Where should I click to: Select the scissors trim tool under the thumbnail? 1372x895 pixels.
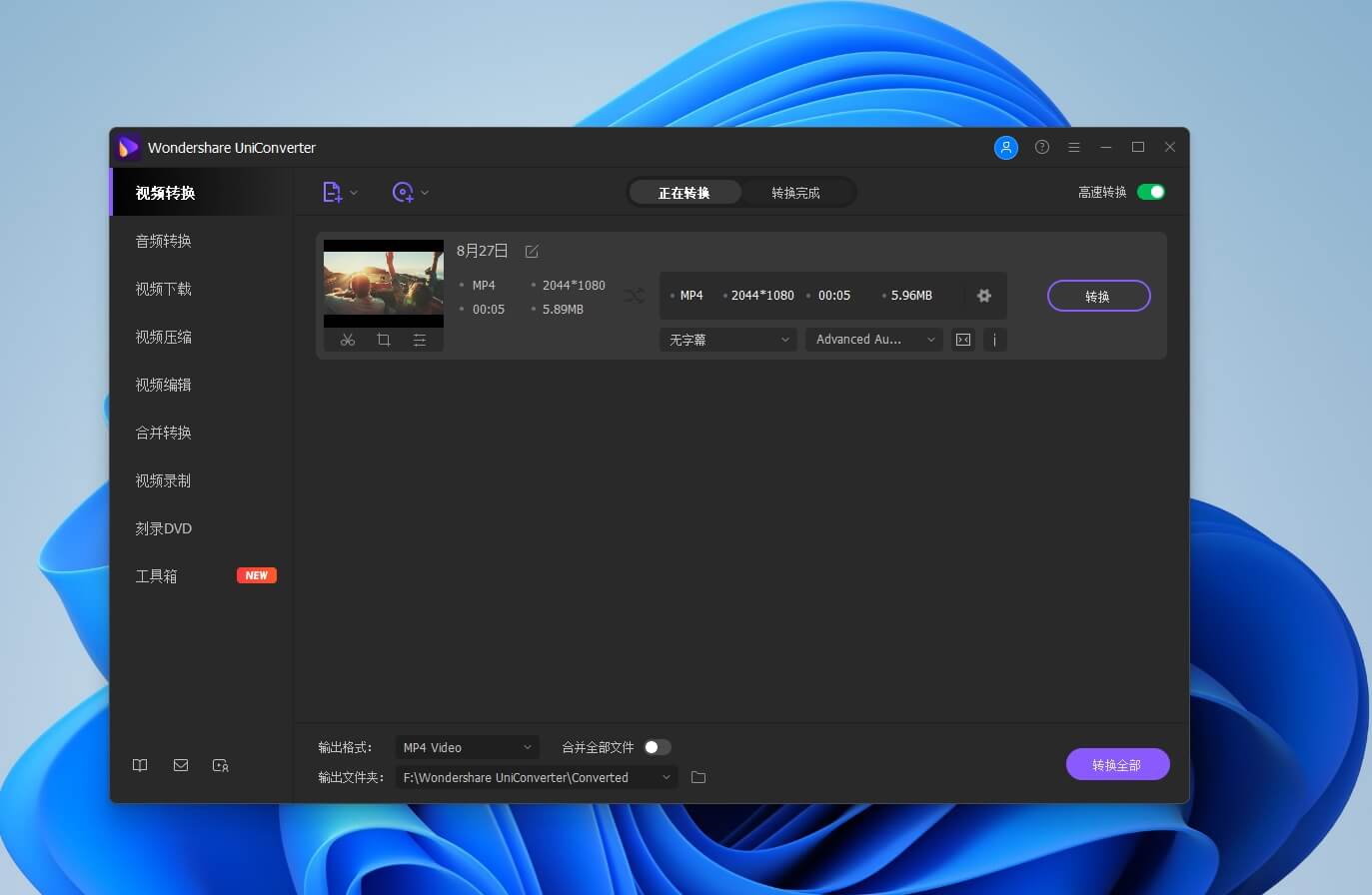point(348,340)
